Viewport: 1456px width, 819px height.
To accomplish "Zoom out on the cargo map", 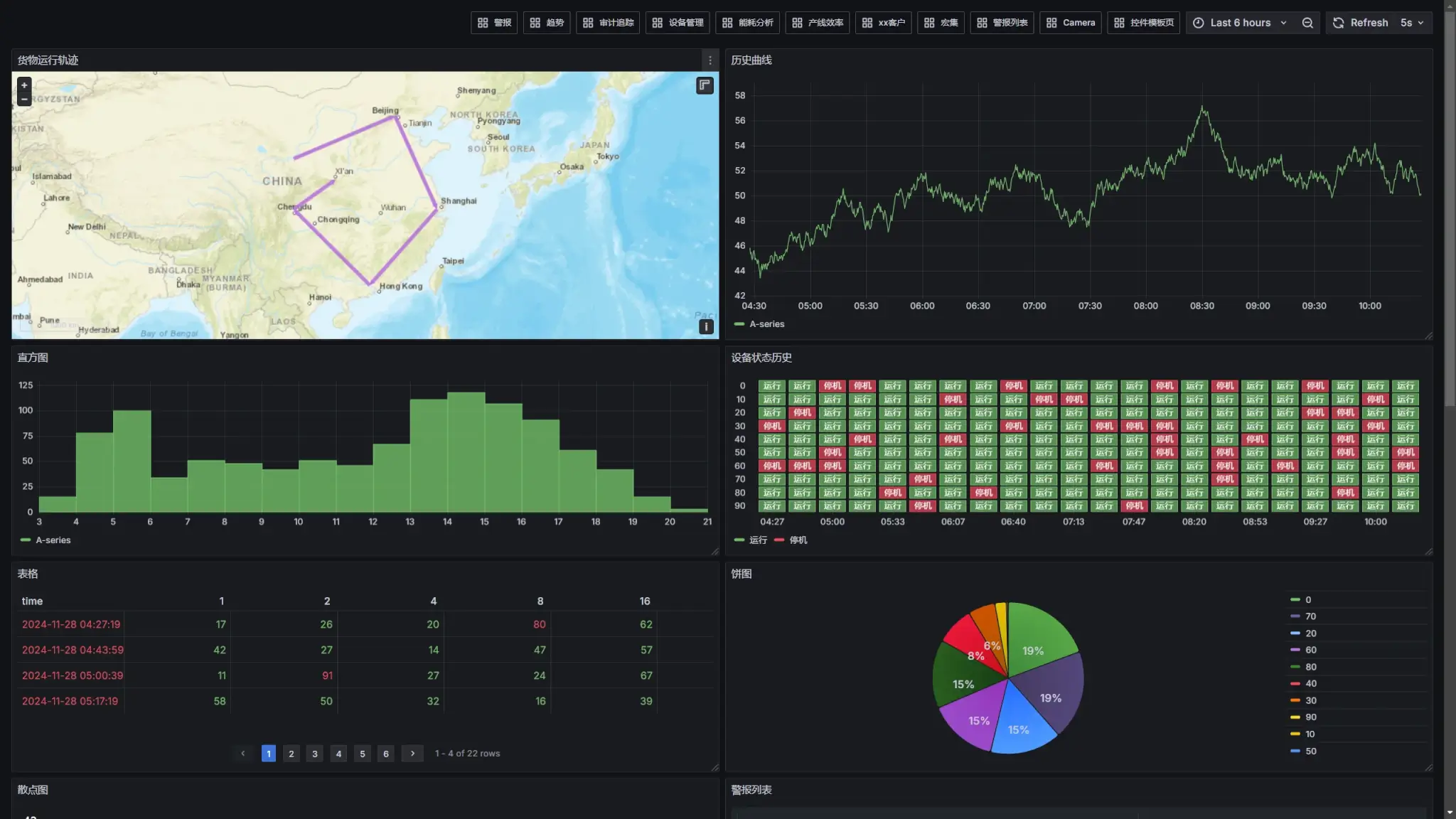I will tap(24, 100).
